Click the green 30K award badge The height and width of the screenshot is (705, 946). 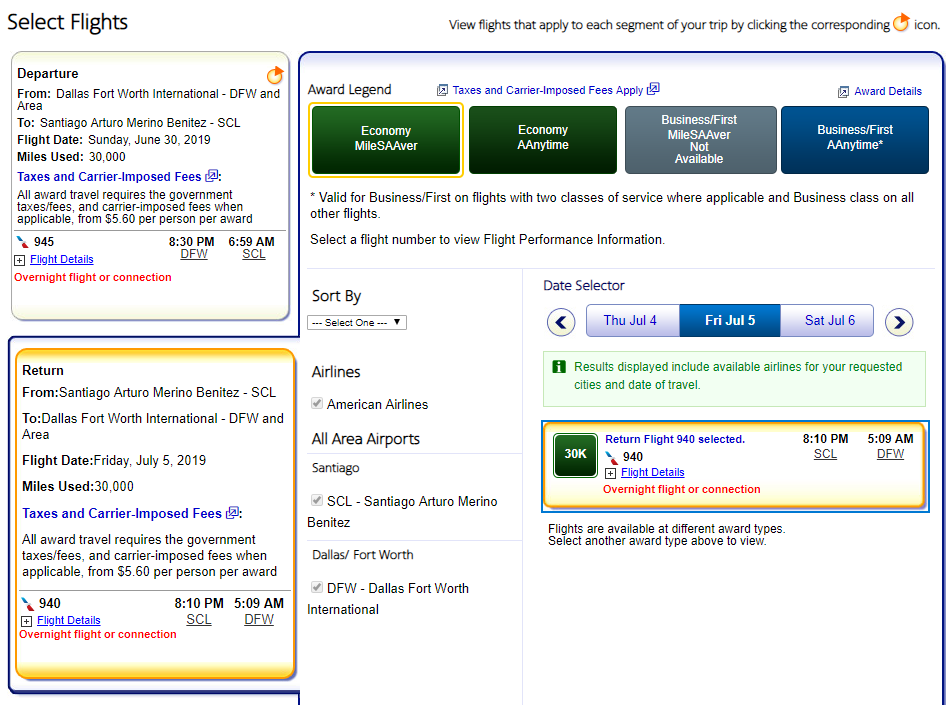click(575, 454)
